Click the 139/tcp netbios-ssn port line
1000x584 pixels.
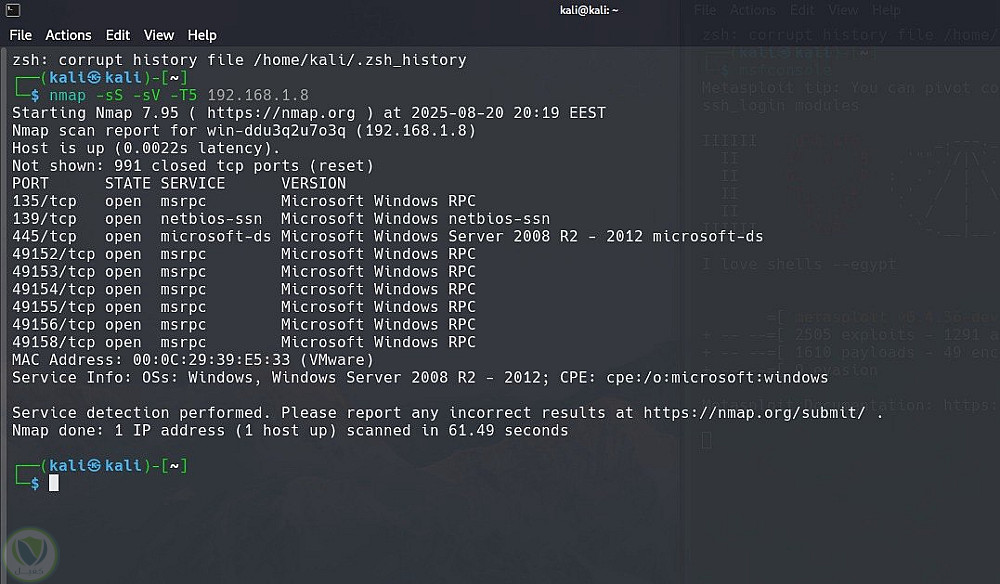pos(280,219)
